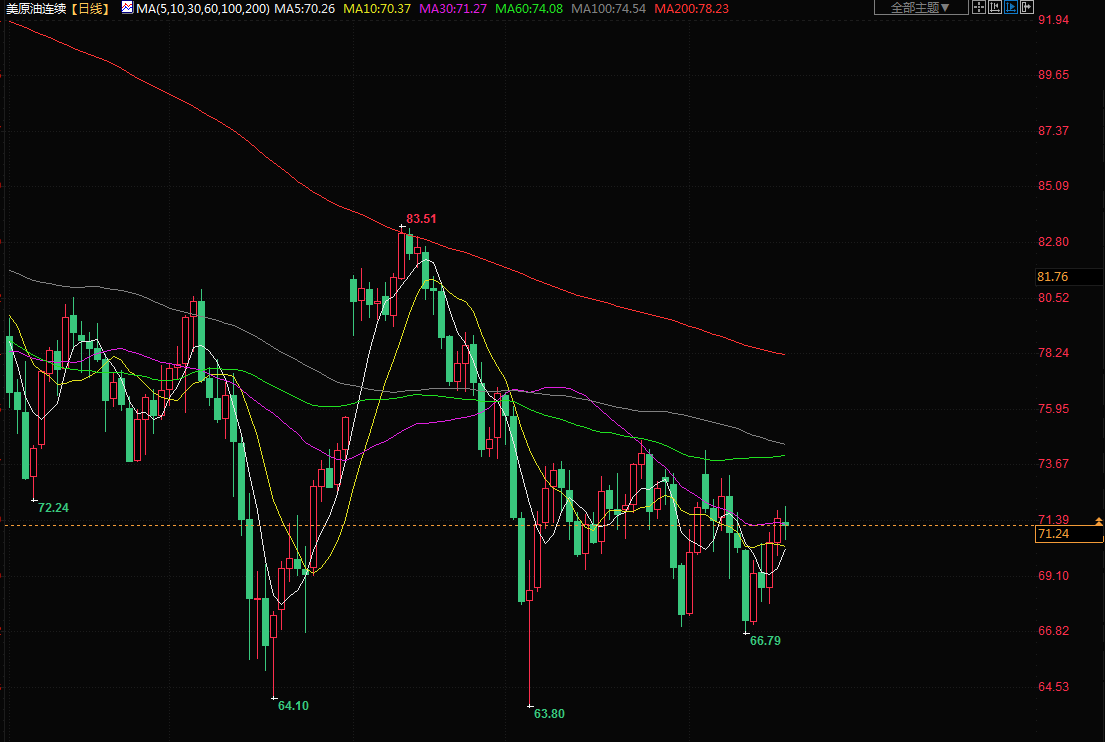Click the rightmost top toolbar icon

(x=1027, y=8)
